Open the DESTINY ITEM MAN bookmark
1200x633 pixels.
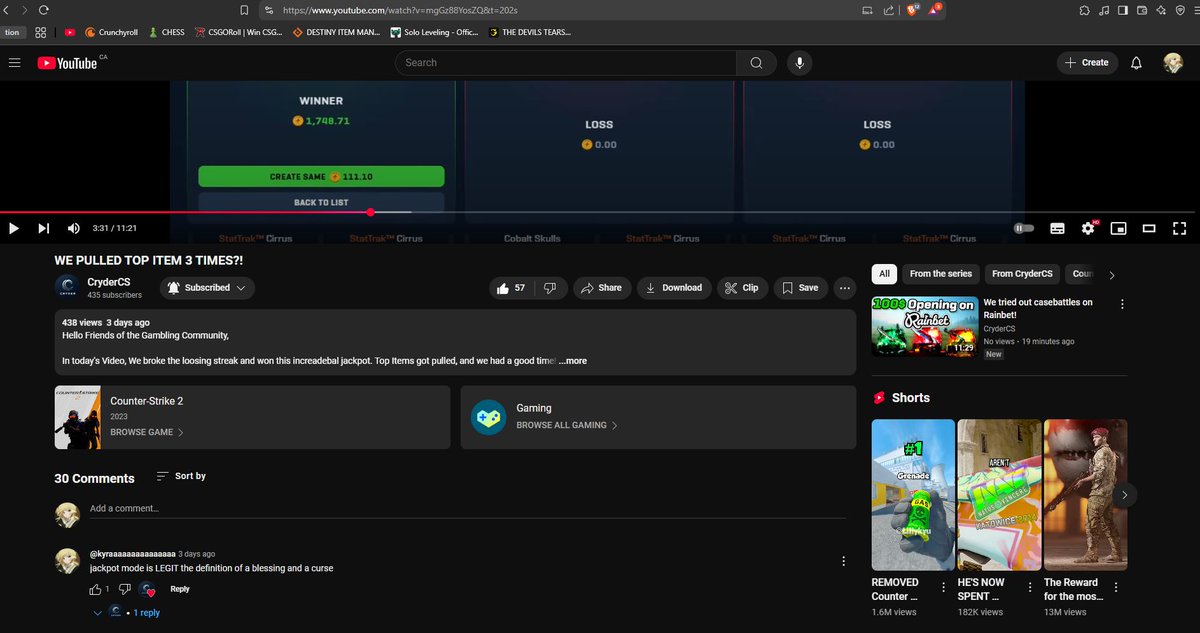point(337,32)
